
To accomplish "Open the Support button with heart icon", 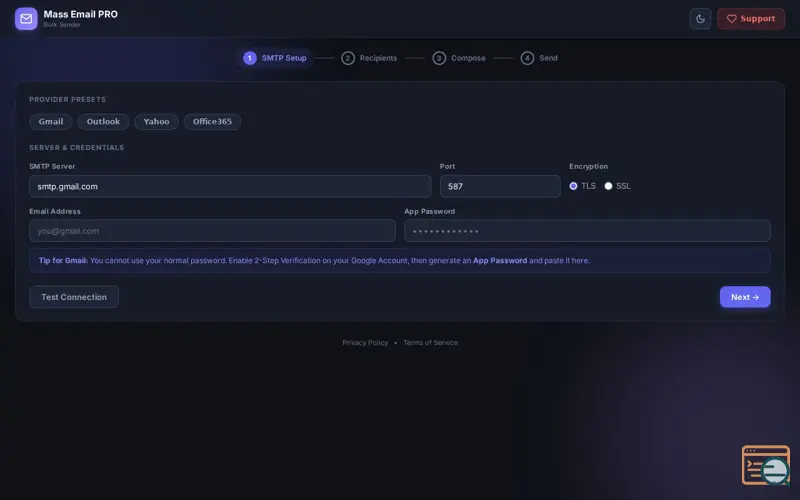I will pos(751,19).
